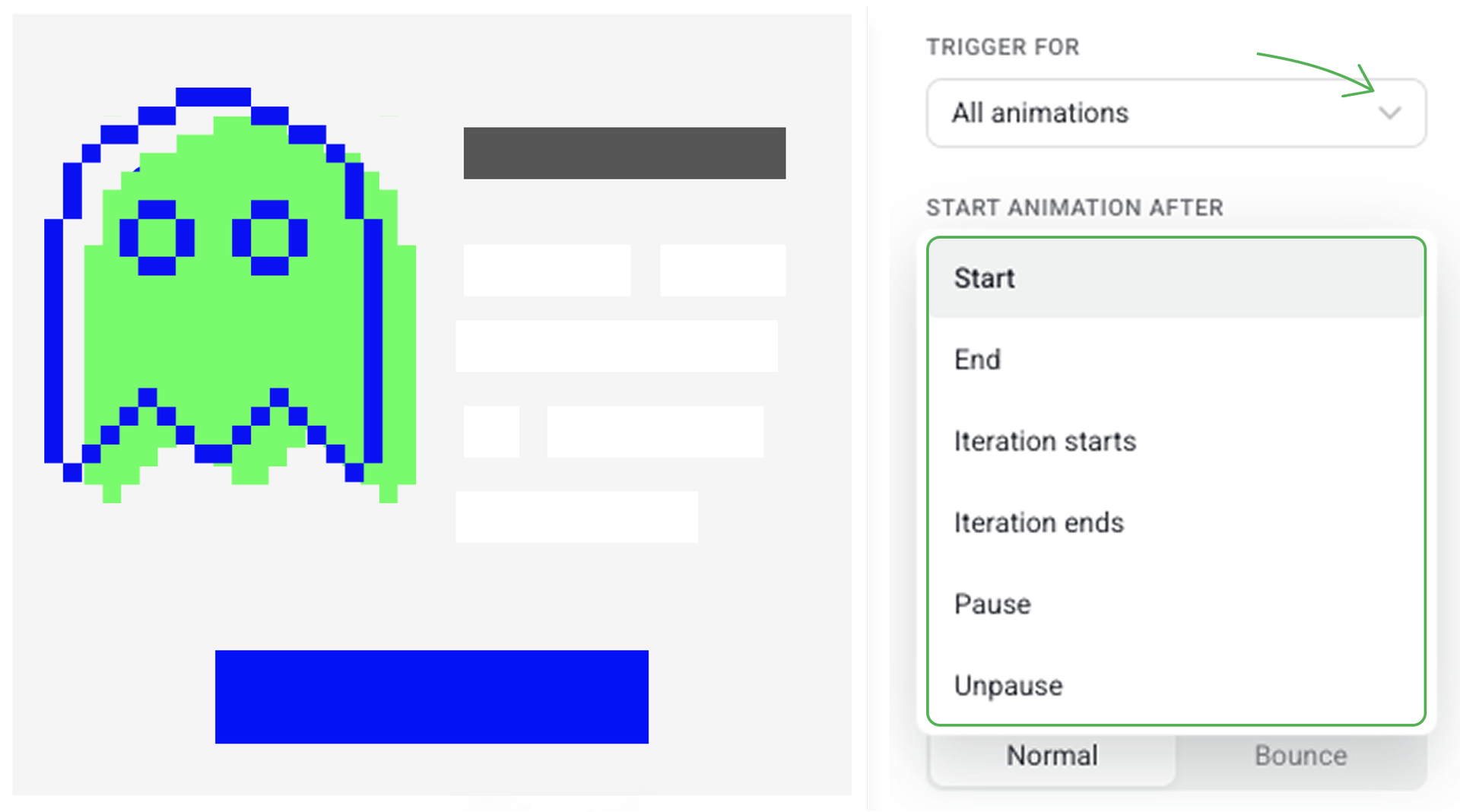Open the 'All animations' dropdown
The image size is (1460, 812).
pos(1175,113)
